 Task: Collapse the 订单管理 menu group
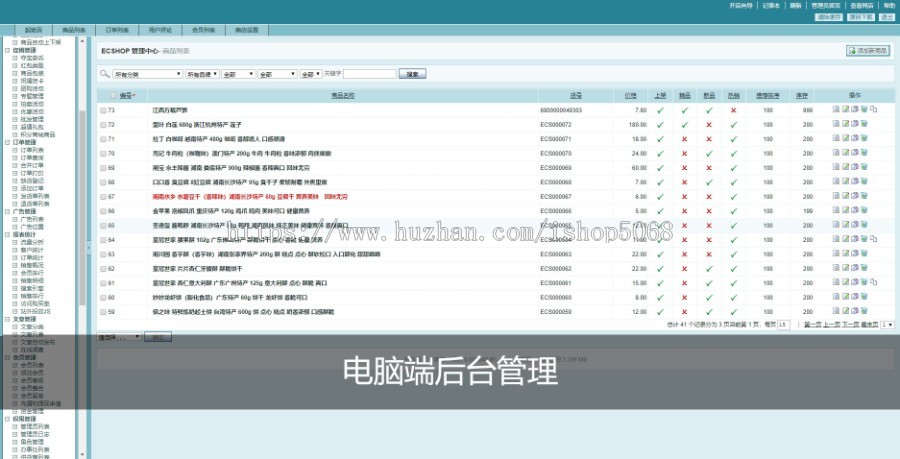click(x=7, y=142)
